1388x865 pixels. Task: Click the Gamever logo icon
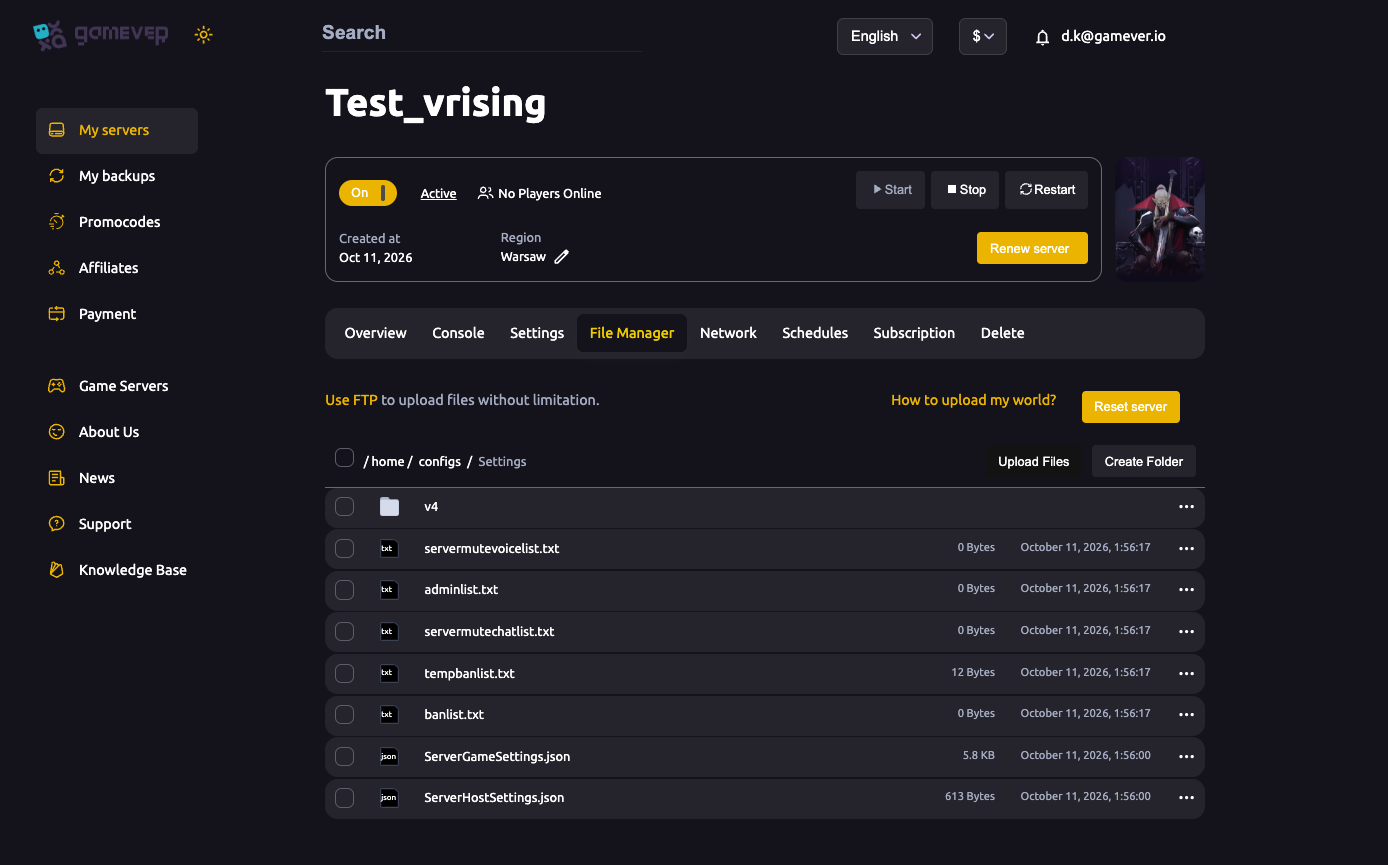50,35
